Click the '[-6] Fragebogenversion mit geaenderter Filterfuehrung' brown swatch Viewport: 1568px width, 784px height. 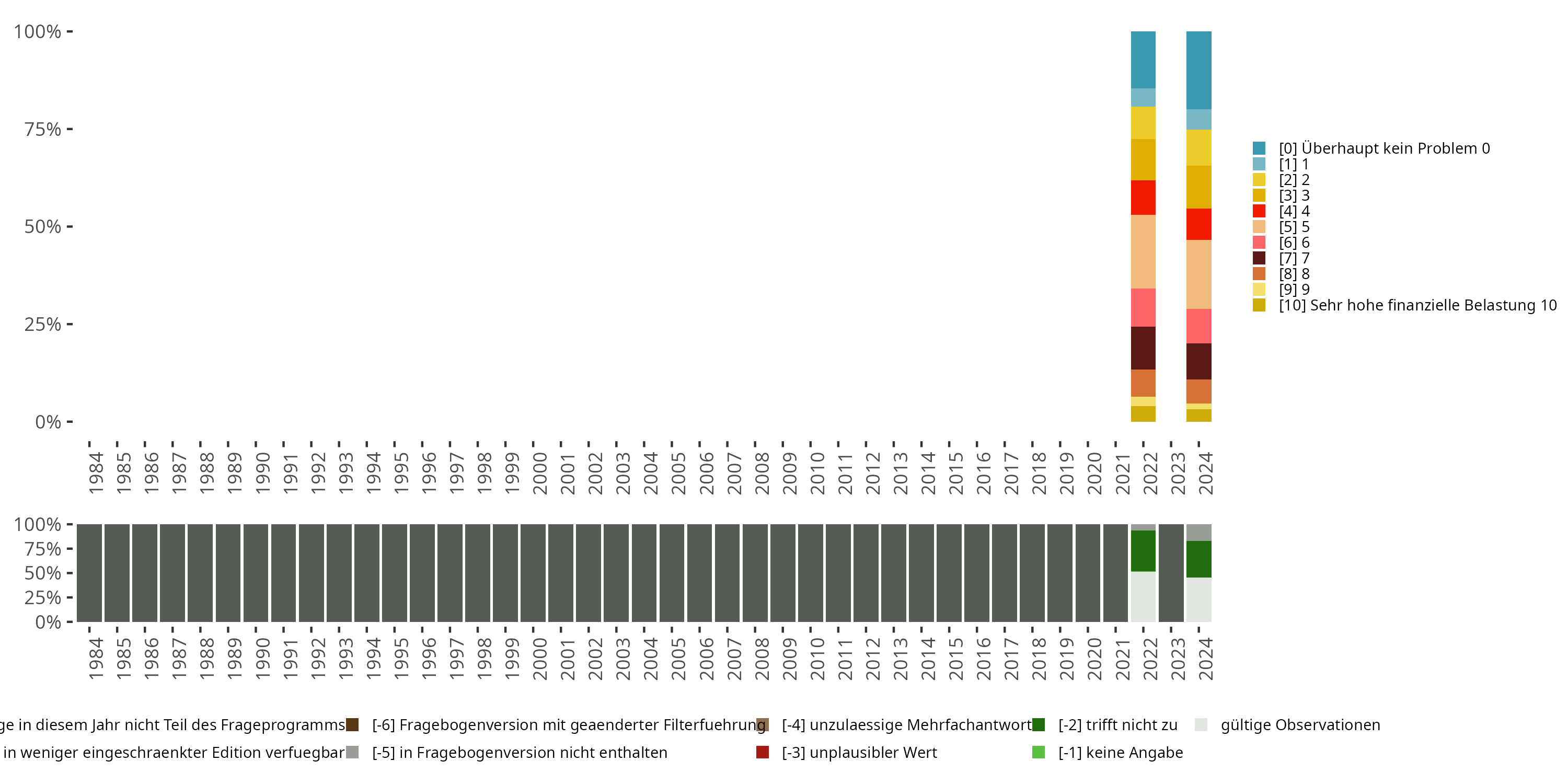[352, 724]
